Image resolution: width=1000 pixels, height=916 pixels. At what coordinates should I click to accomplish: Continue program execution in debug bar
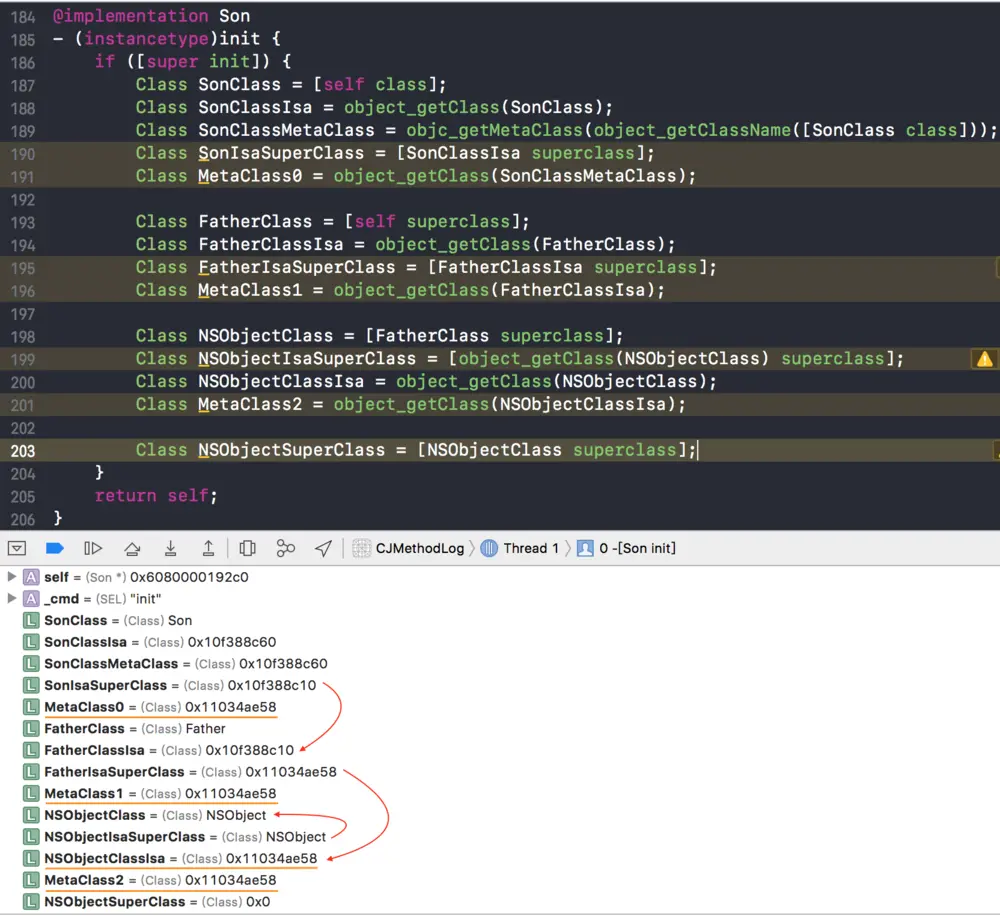(x=93, y=548)
